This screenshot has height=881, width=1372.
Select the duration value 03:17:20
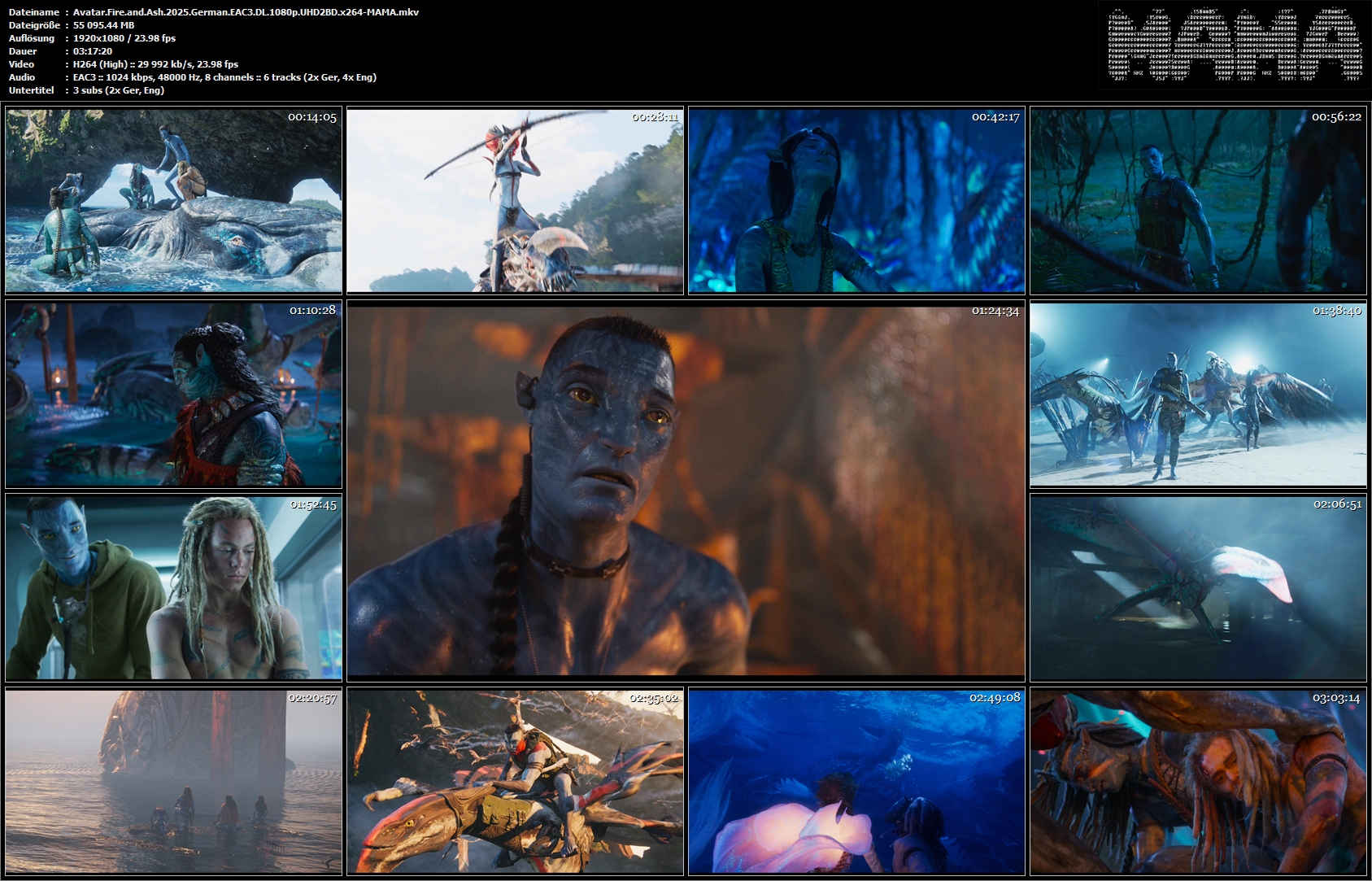(93, 51)
